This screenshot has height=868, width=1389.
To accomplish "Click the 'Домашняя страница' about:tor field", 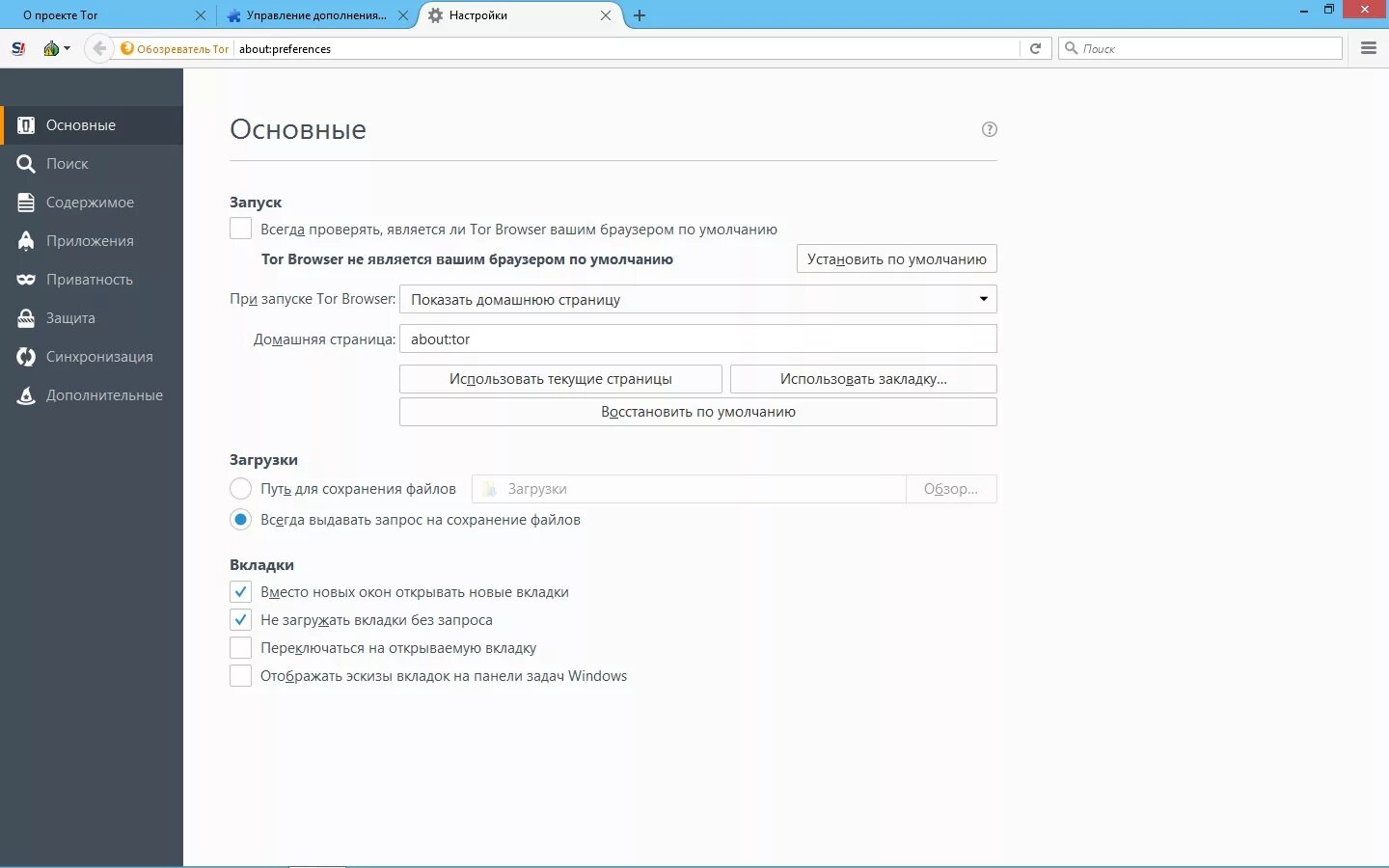I will pyautogui.click(x=698, y=339).
